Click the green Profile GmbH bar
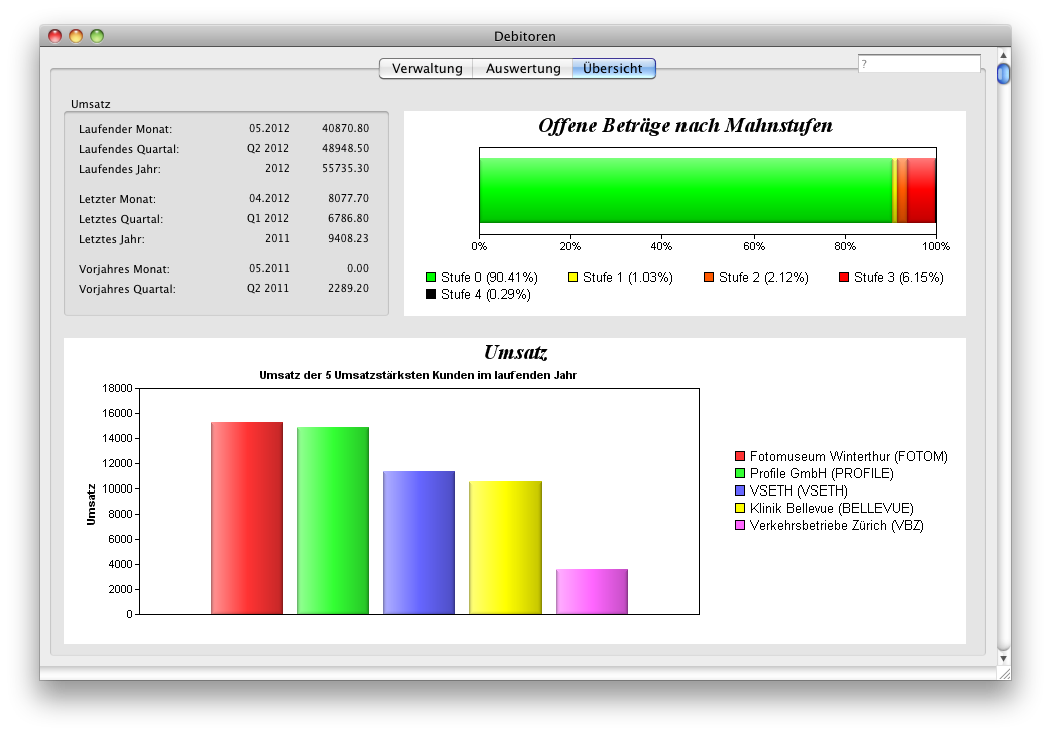The width and height of the screenshot is (1051, 735). [333, 520]
